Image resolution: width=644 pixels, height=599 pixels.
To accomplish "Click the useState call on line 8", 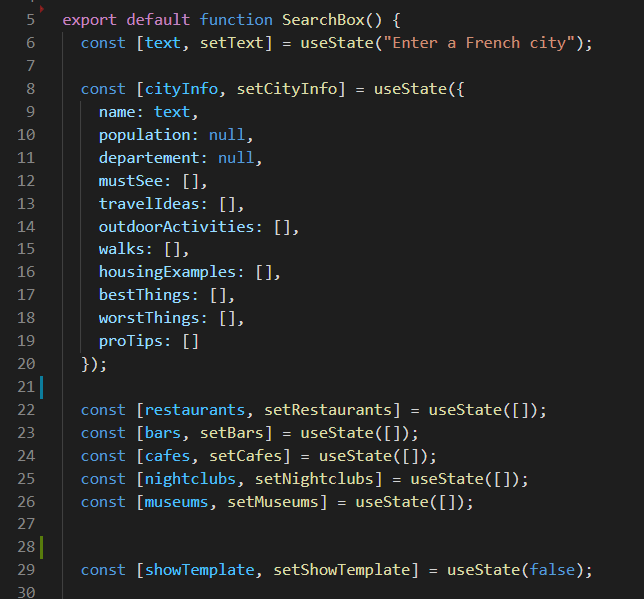I will pos(410,89).
